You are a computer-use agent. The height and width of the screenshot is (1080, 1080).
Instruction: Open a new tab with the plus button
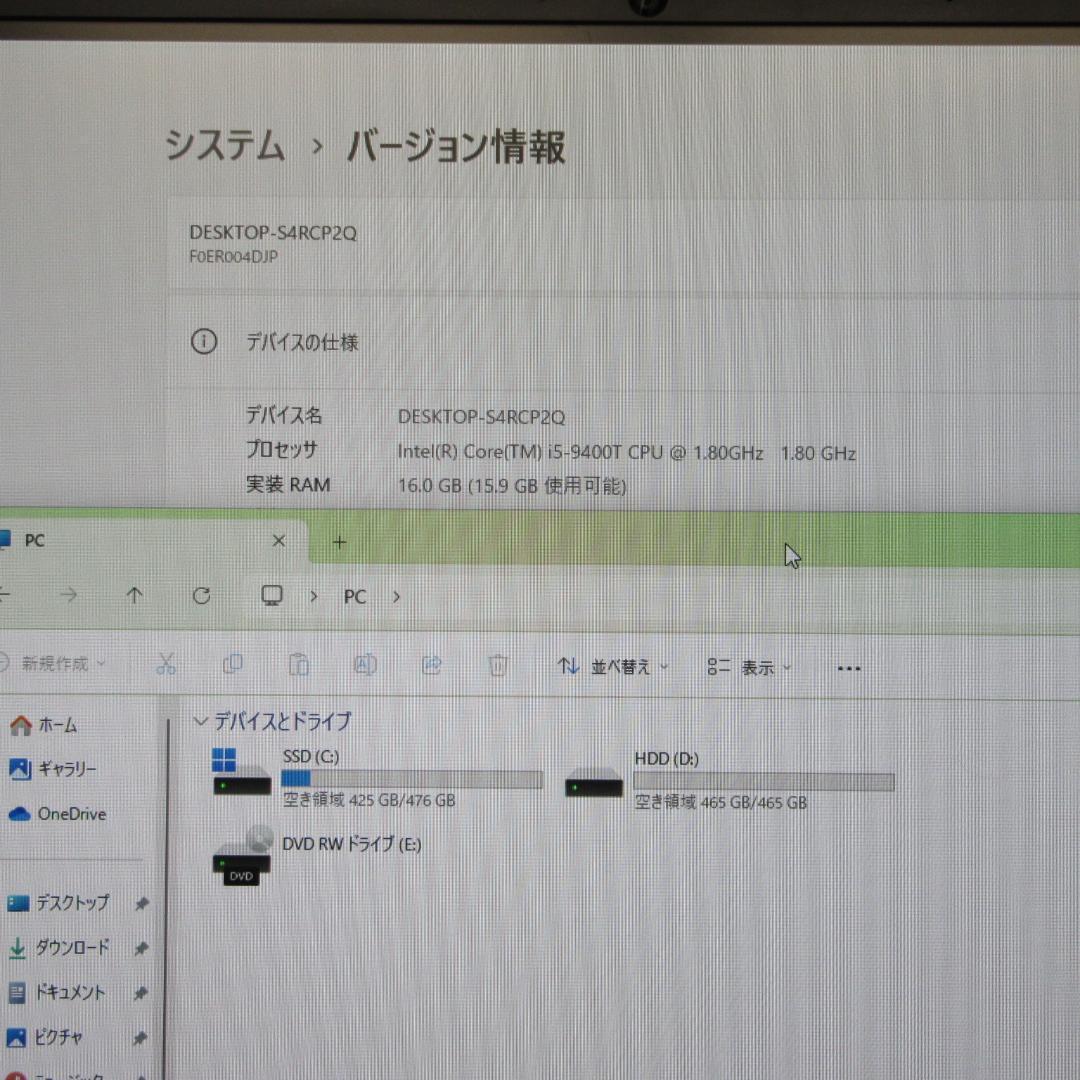coord(339,542)
